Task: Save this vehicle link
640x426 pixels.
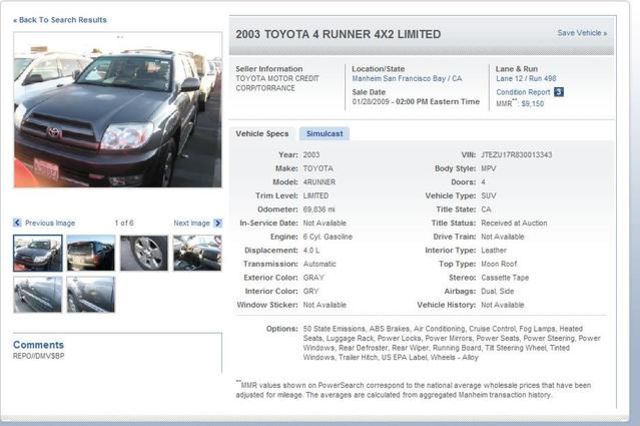Action: (x=582, y=33)
